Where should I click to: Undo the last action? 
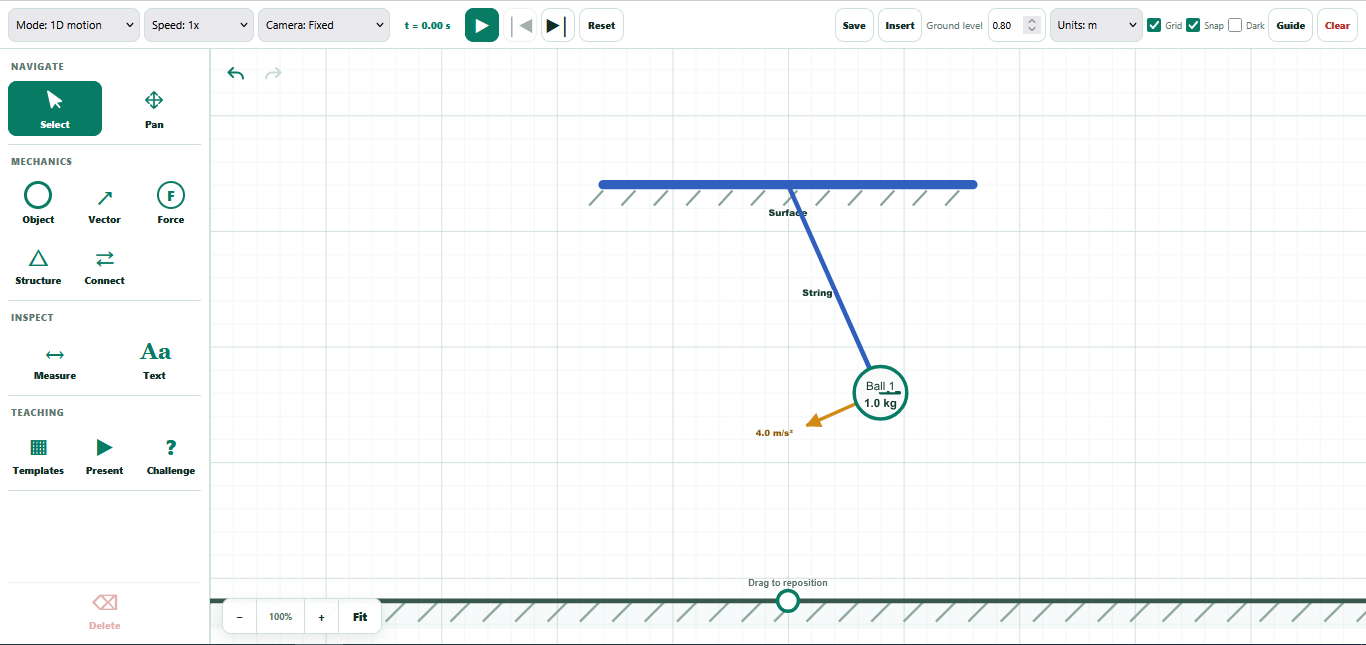(236, 73)
